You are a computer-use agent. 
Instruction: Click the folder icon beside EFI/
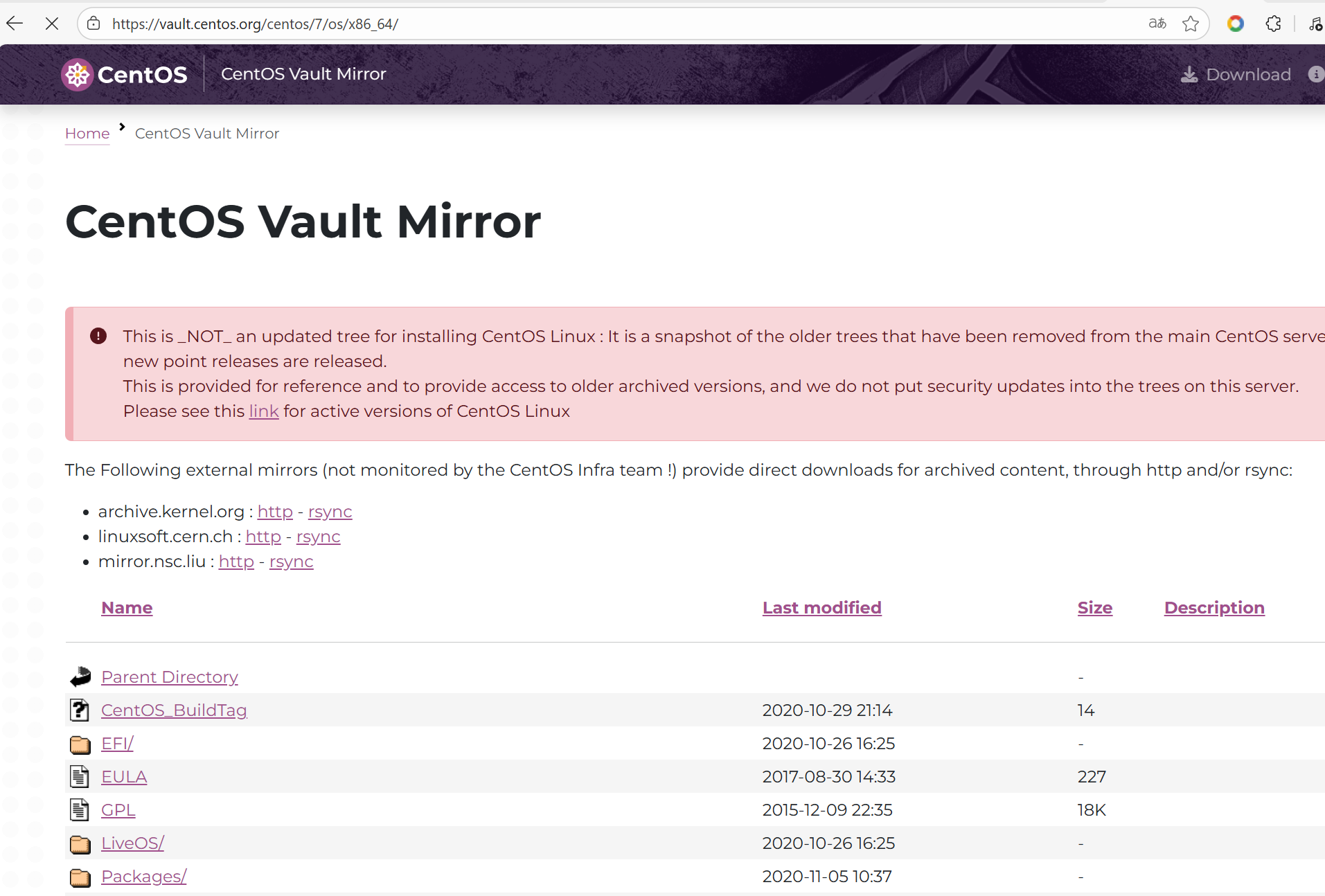[x=80, y=744]
